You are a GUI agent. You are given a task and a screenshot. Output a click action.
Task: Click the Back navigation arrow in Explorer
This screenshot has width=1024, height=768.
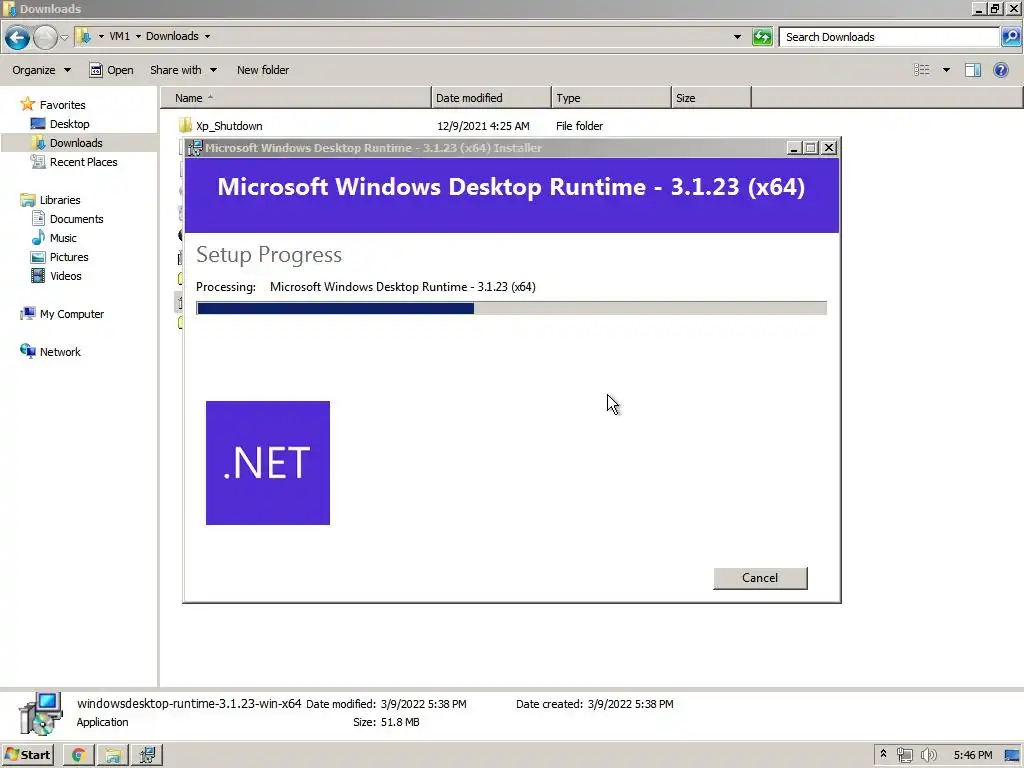point(18,37)
